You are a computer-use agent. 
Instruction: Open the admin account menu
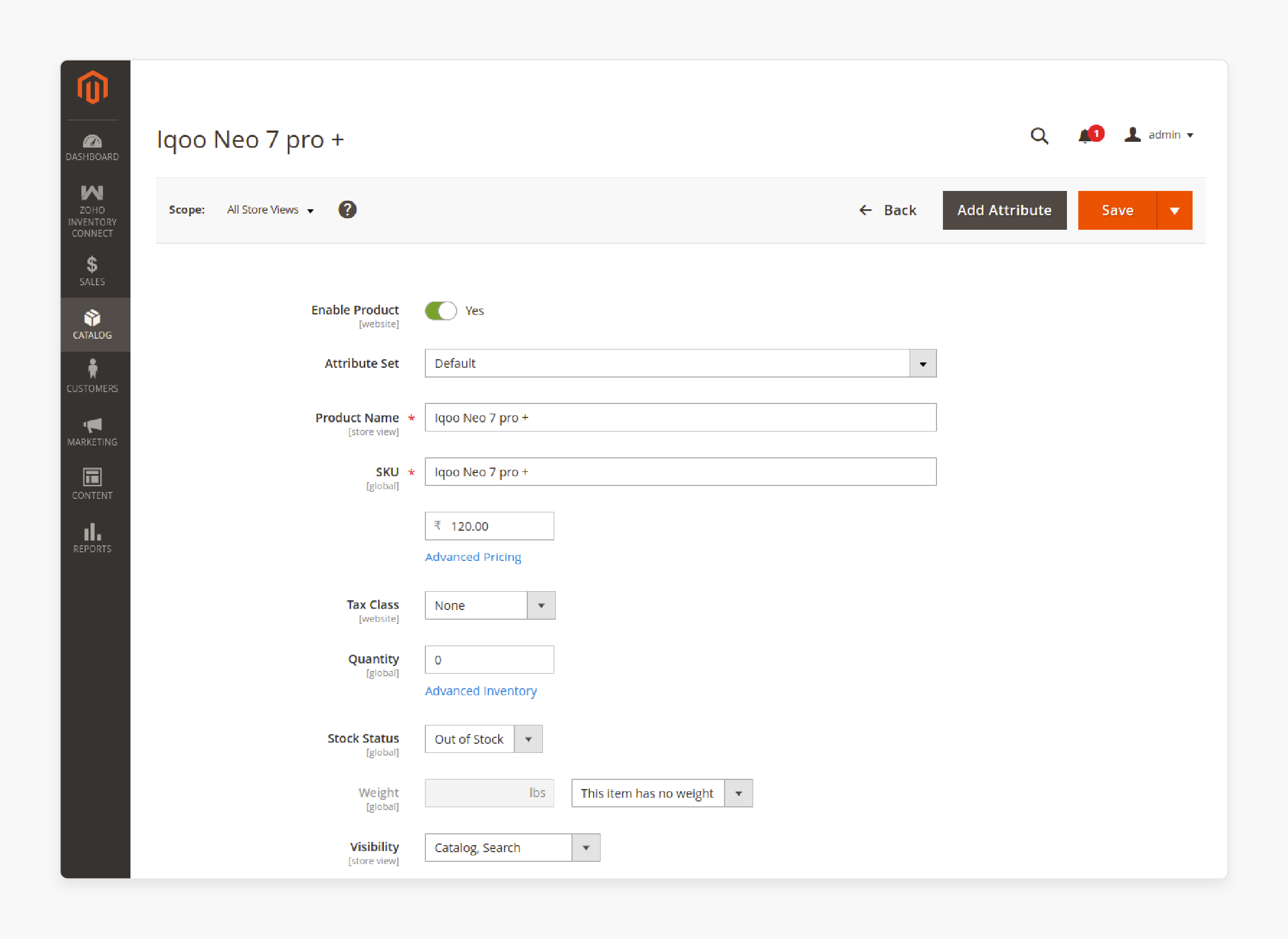tap(1159, 135)
